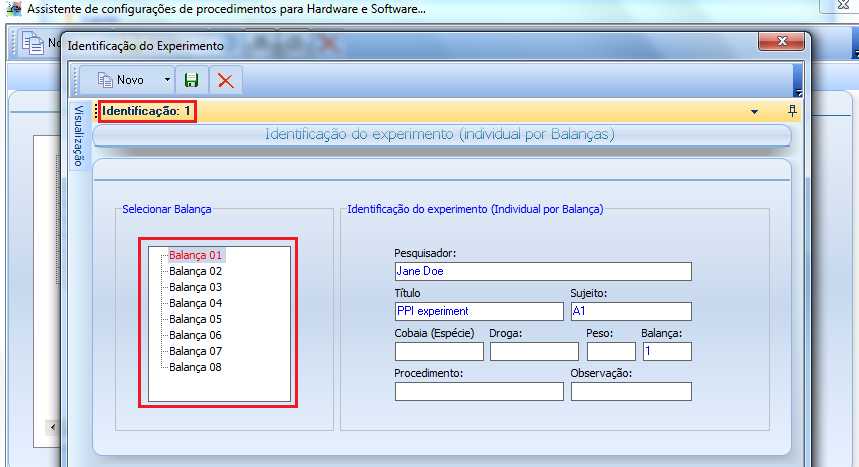Click the new document icon in the background window
This screenshot has width=859, height=467.
coord(33,43)
